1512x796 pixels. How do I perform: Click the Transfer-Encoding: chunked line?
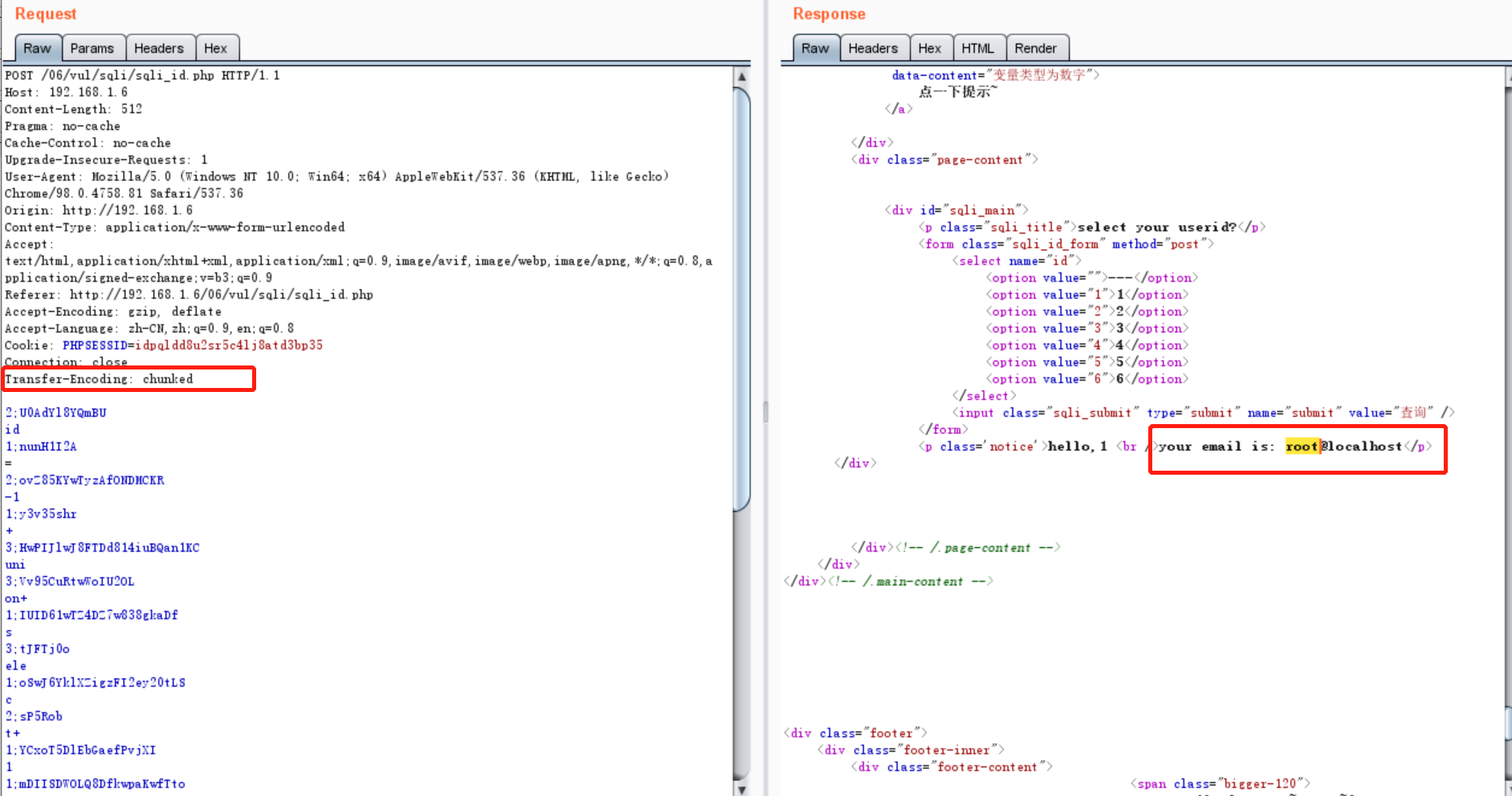[x=99, y=379]
